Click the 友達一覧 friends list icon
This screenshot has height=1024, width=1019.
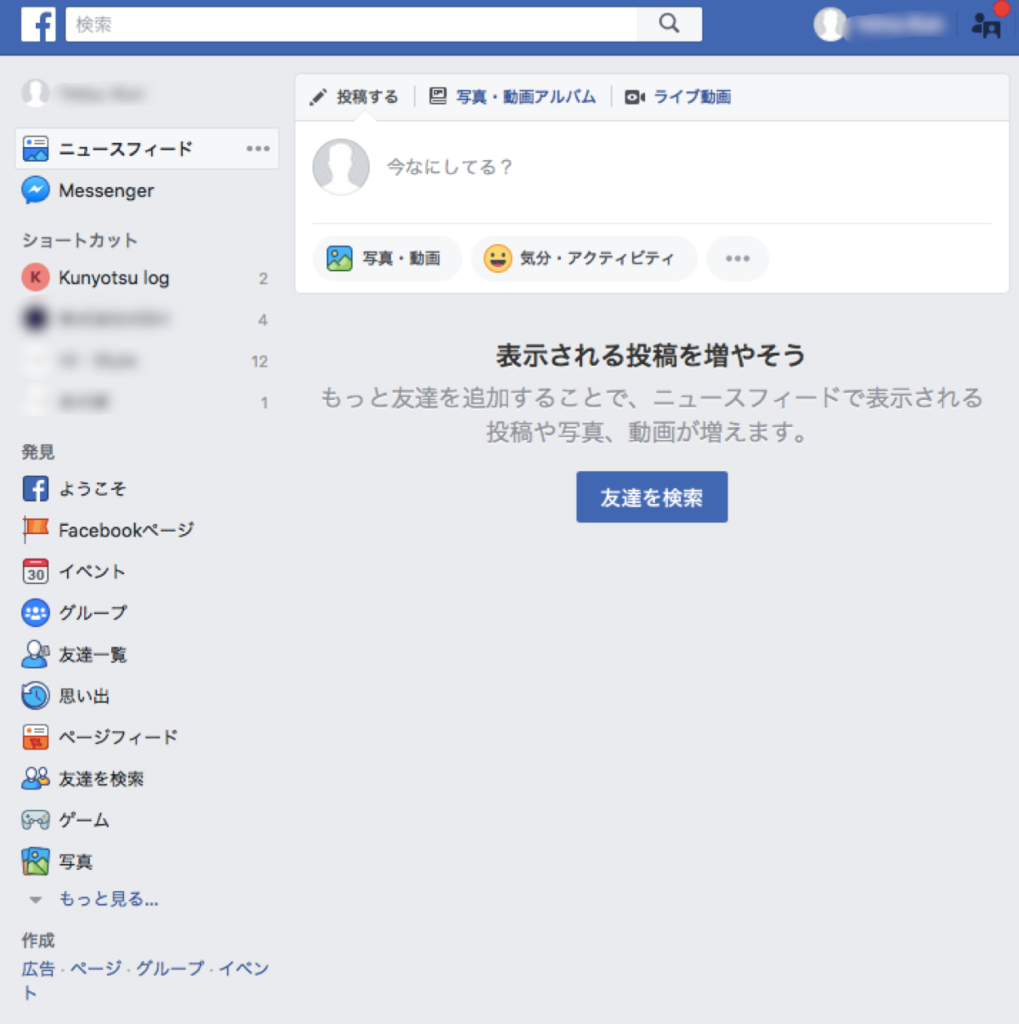35,654
